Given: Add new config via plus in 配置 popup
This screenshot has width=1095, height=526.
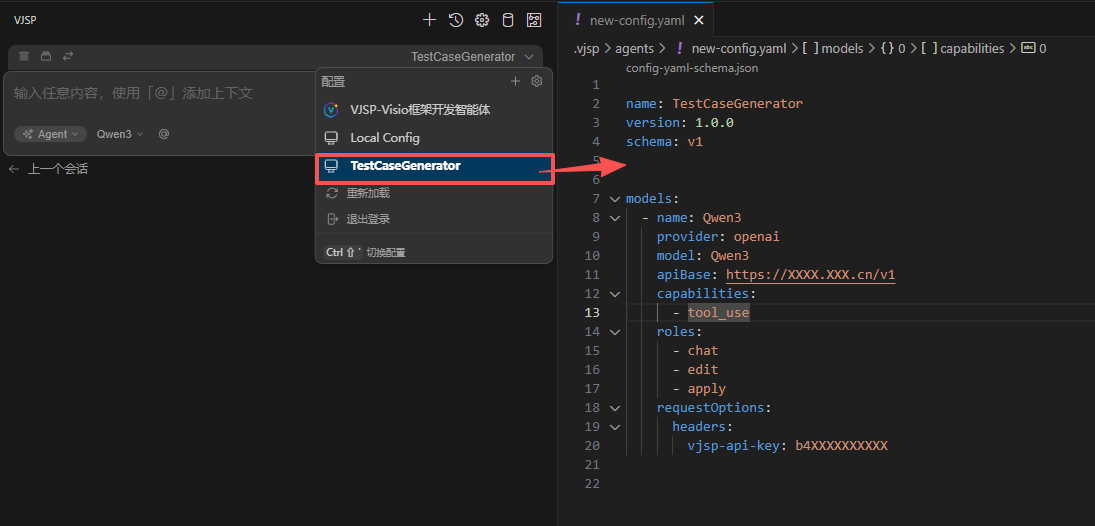Looking at the screenshot, I should pos(516,81).
